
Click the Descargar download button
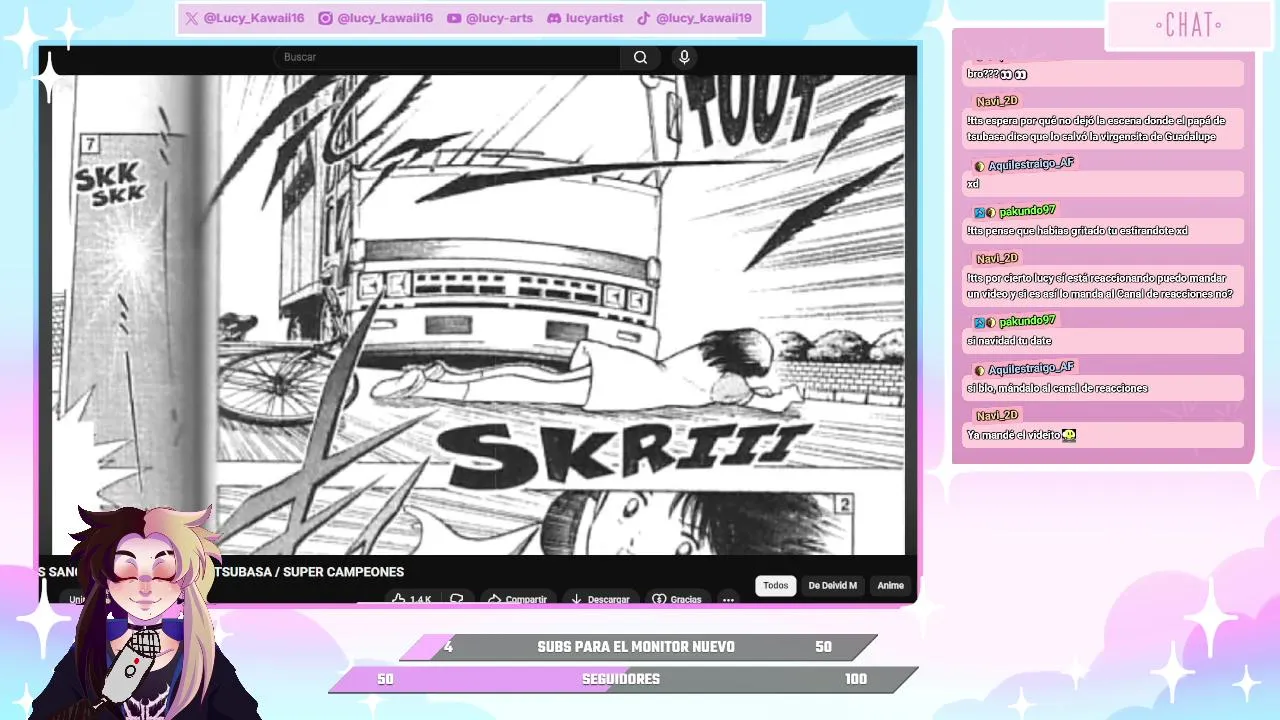600,599
